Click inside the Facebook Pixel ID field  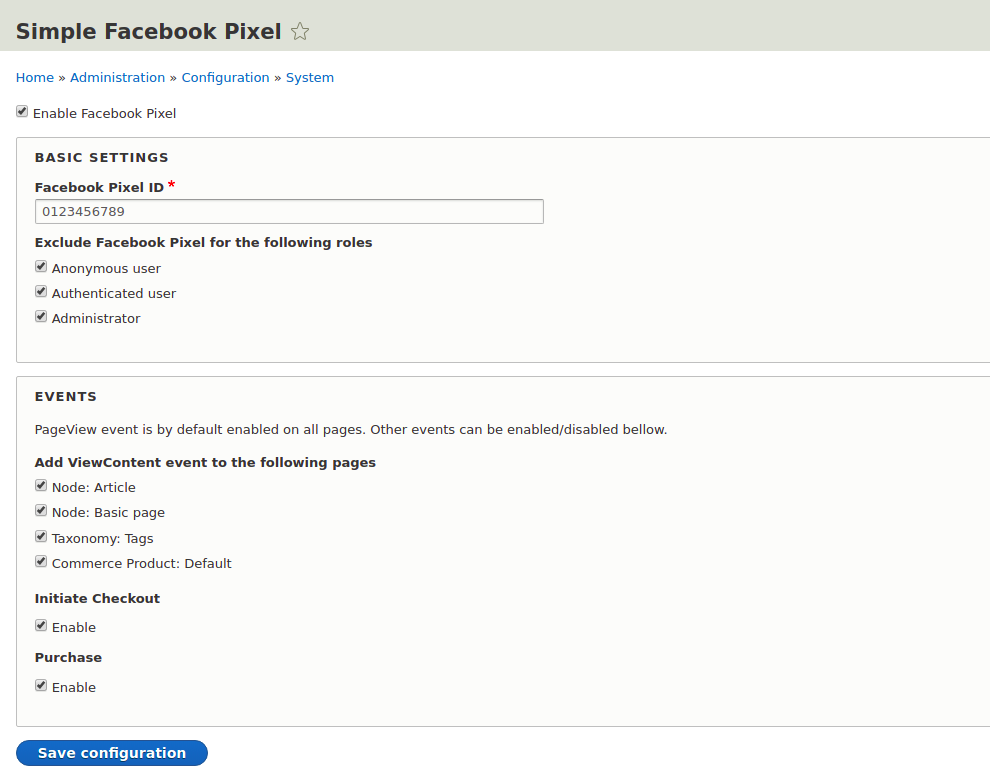click(x=289, y=211)
